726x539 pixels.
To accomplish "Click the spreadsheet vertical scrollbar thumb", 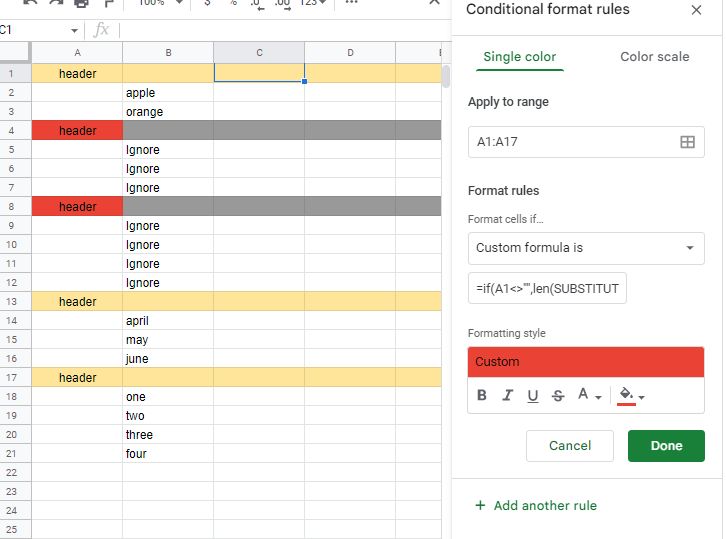I will [446, 76].
